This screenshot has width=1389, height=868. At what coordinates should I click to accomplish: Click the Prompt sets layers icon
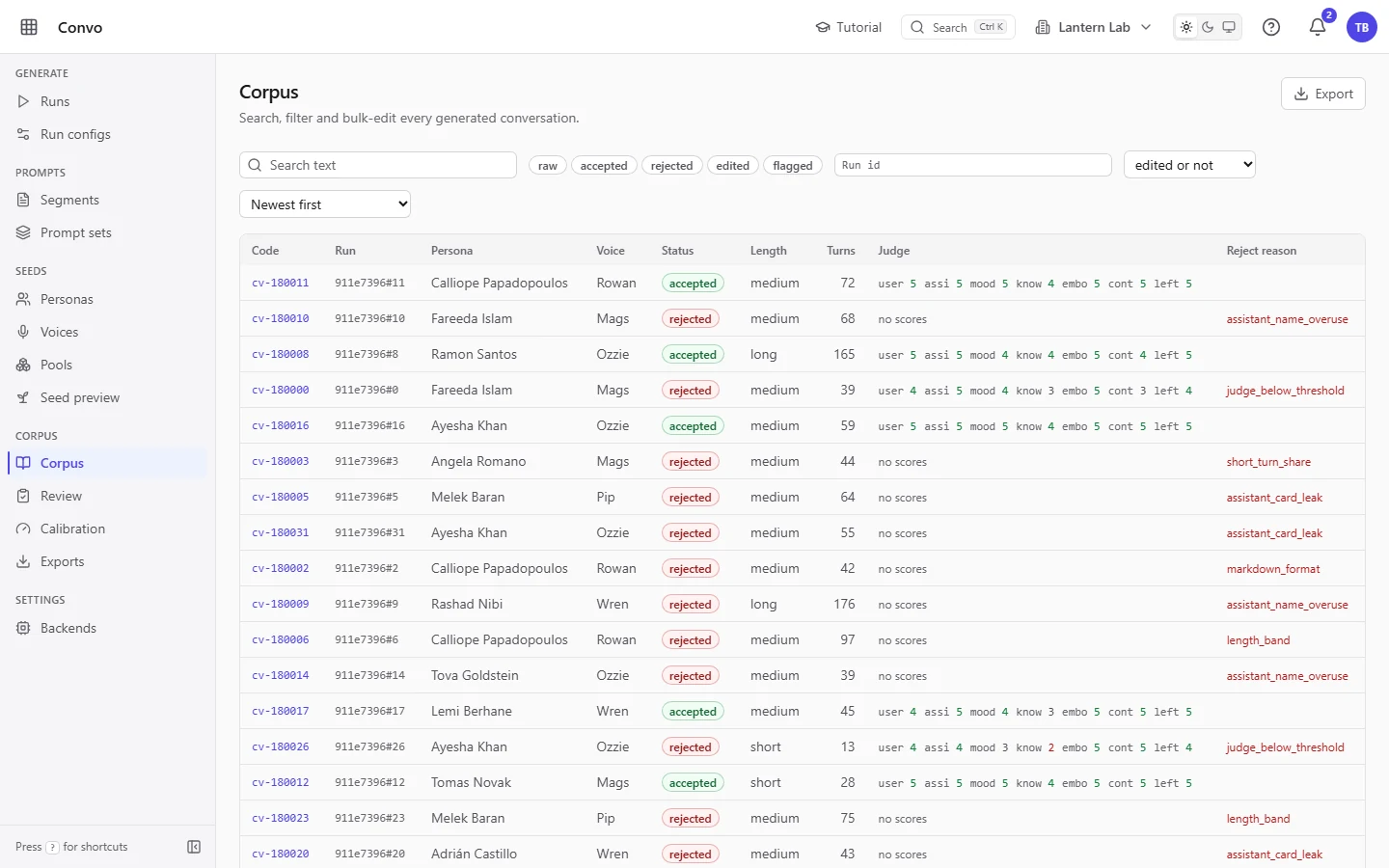23,232
